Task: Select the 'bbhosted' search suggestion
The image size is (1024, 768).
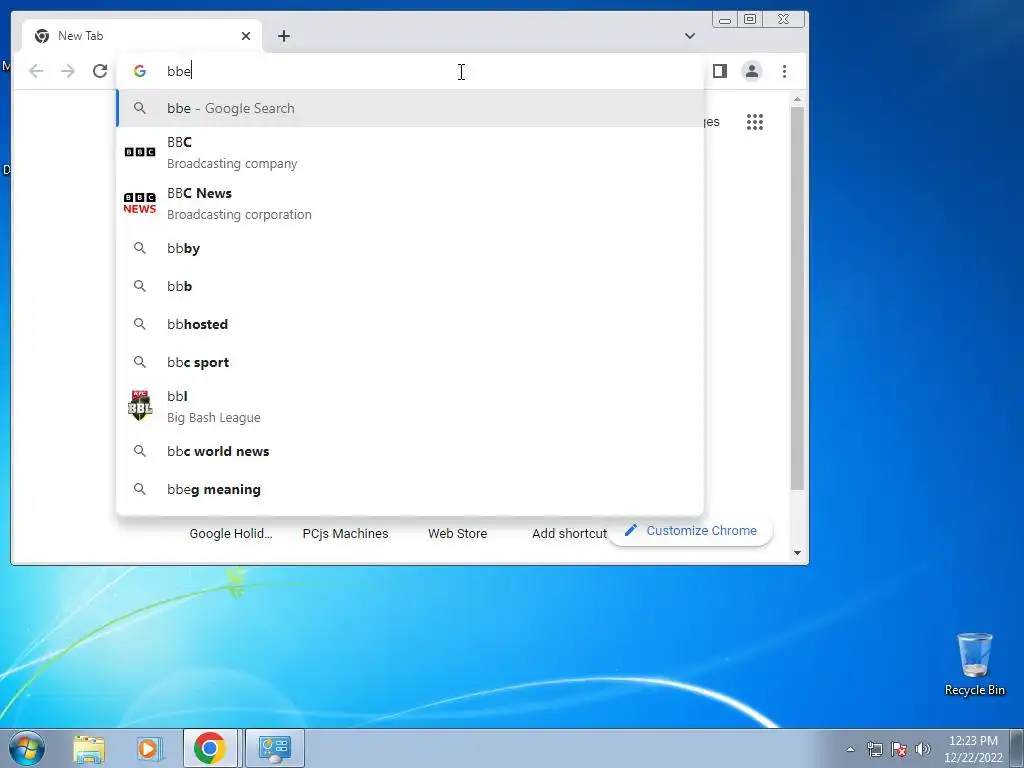Action: (410, 324)
